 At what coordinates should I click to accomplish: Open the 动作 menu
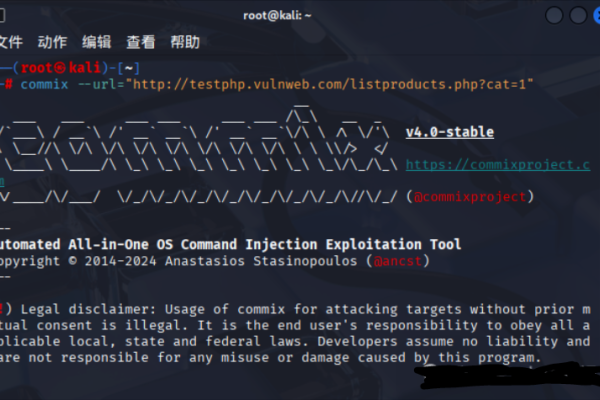tap(52, 41)
